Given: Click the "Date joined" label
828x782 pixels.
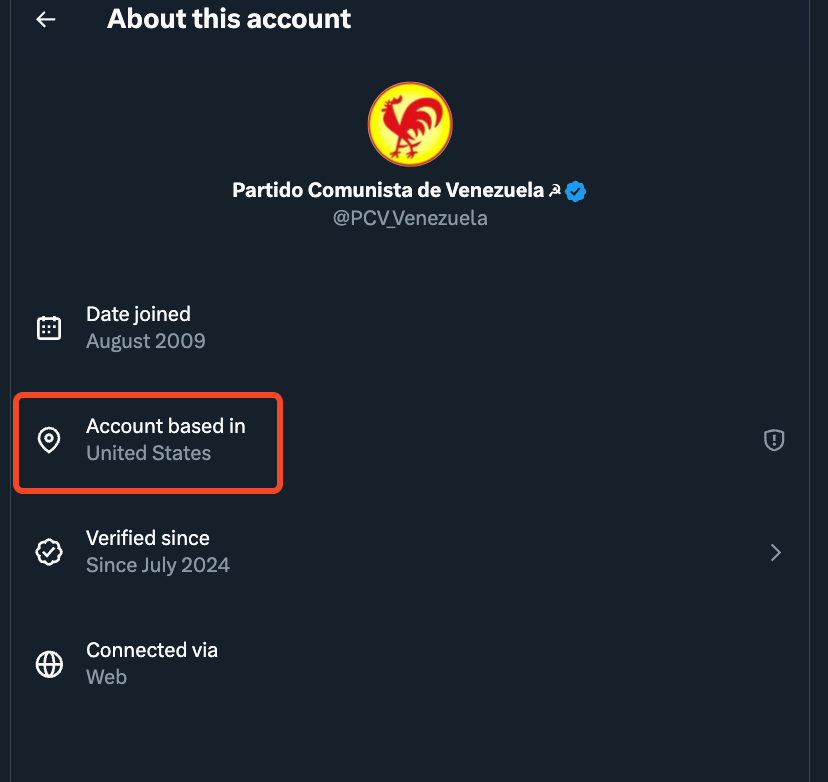Looking at the screenshot, I should click(x=138, y=314).
